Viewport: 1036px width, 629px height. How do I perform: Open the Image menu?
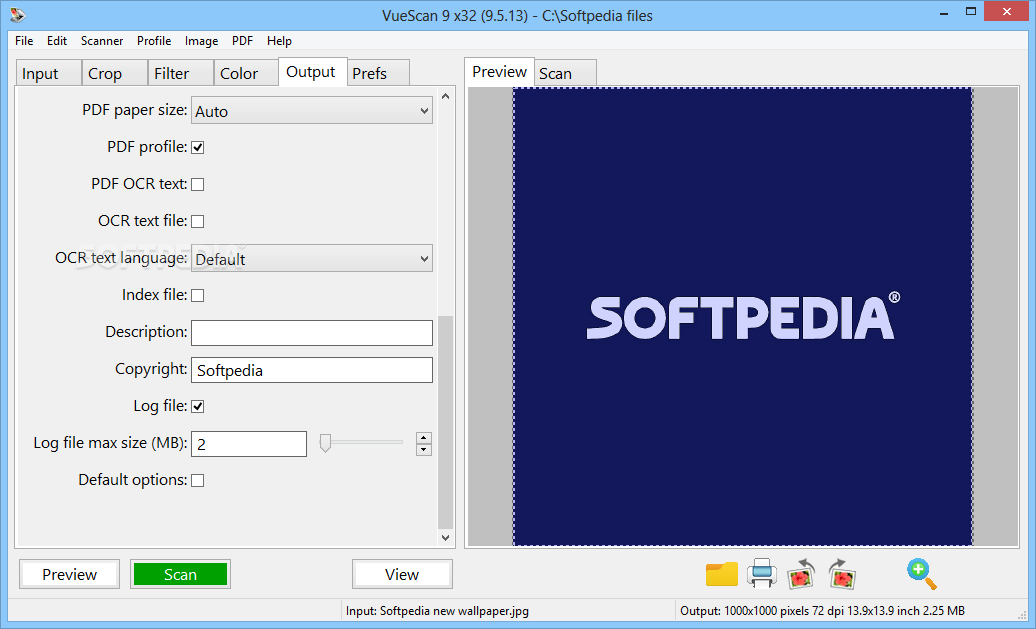(x=202, y=41)
